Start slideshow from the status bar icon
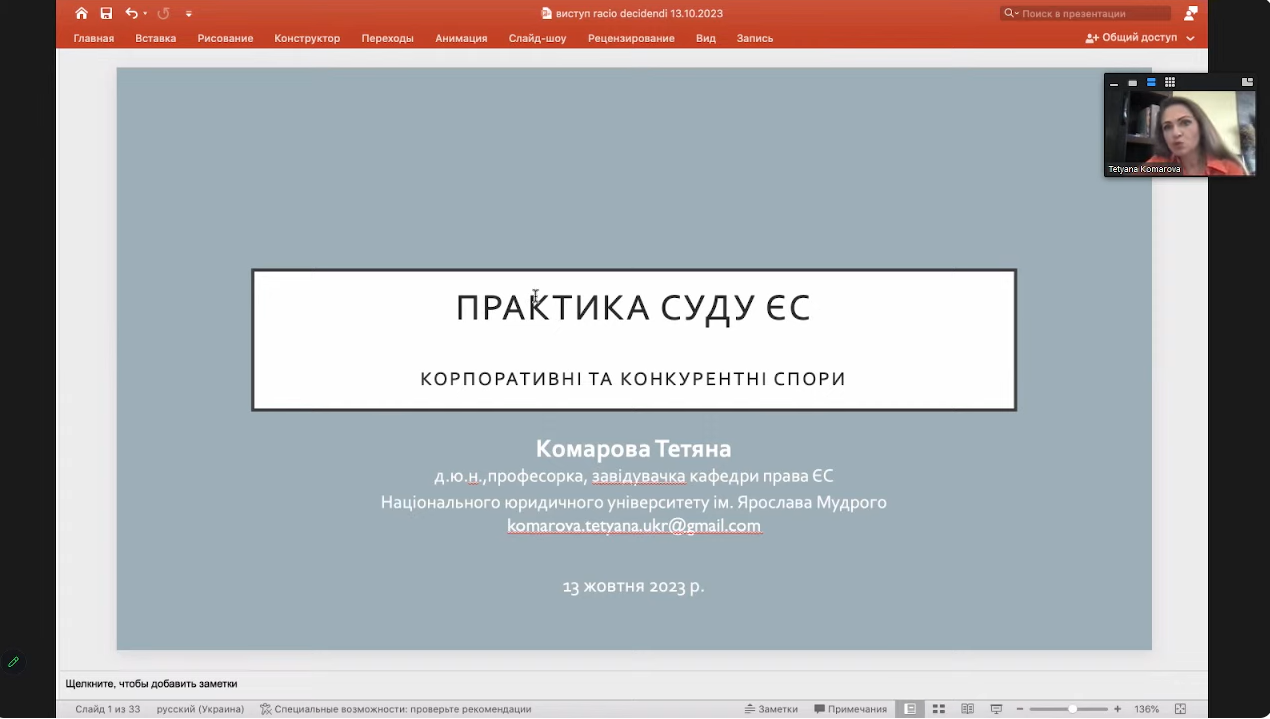This screenshot has height=719, width=1270. pyautogui.click(x=996, y=709)
